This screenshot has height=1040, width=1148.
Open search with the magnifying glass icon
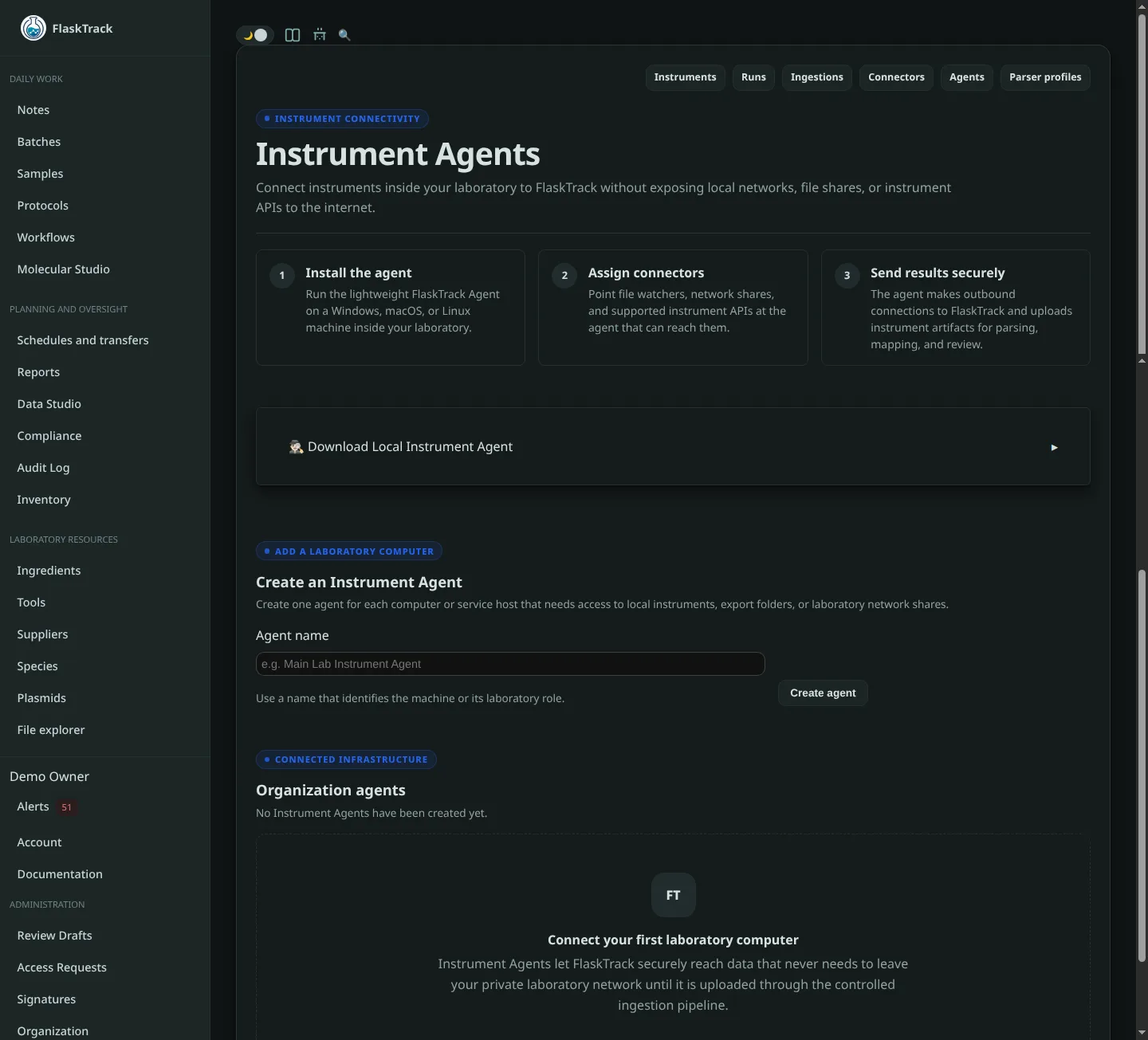pyautogui.click(x=344, y=35)
